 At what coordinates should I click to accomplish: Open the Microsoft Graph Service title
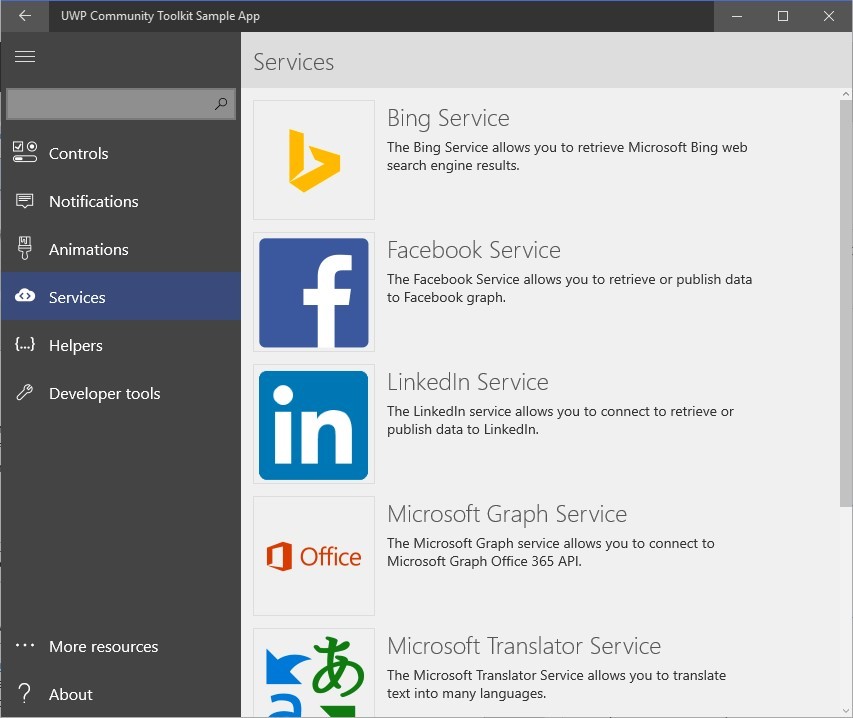pos(507,514)
